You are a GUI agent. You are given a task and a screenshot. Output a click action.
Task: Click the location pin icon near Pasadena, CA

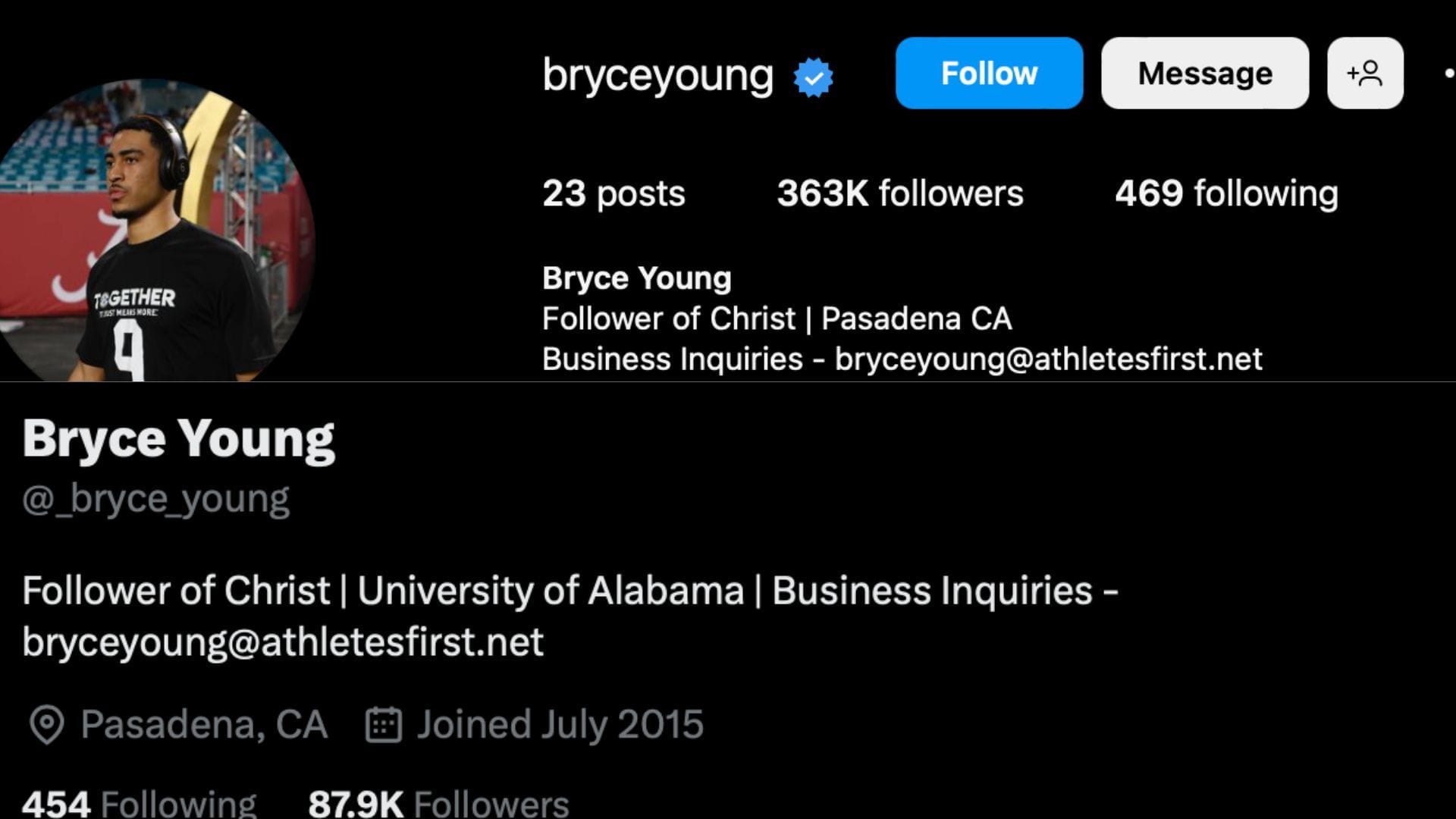click(x=45, y=723)
